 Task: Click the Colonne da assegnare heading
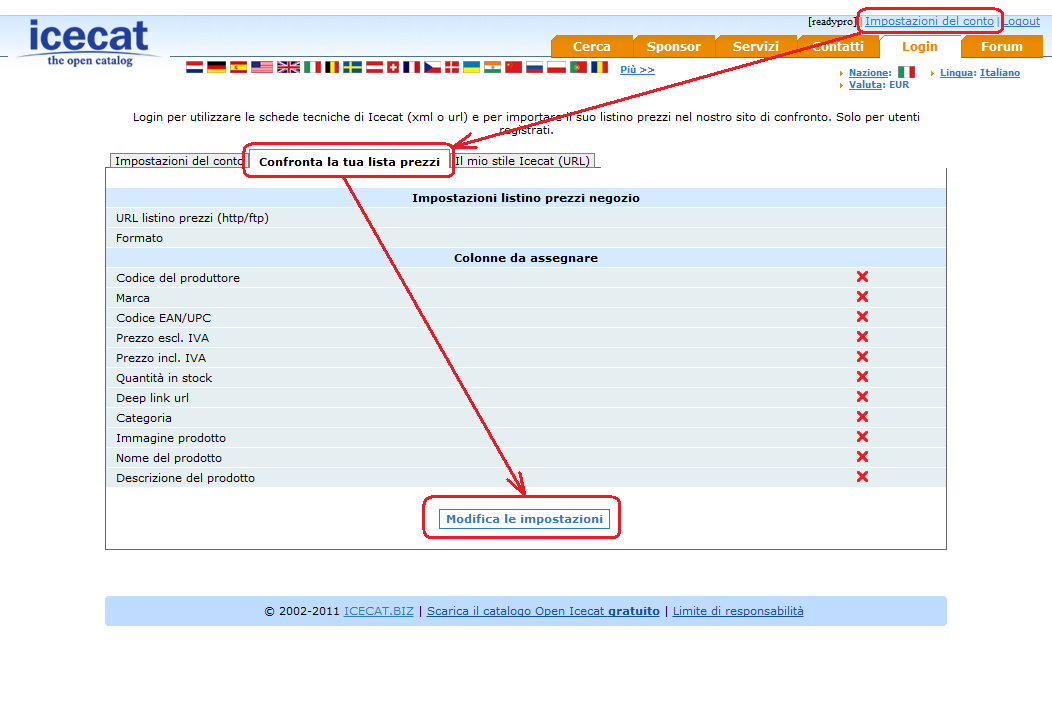tap(526, 258)
